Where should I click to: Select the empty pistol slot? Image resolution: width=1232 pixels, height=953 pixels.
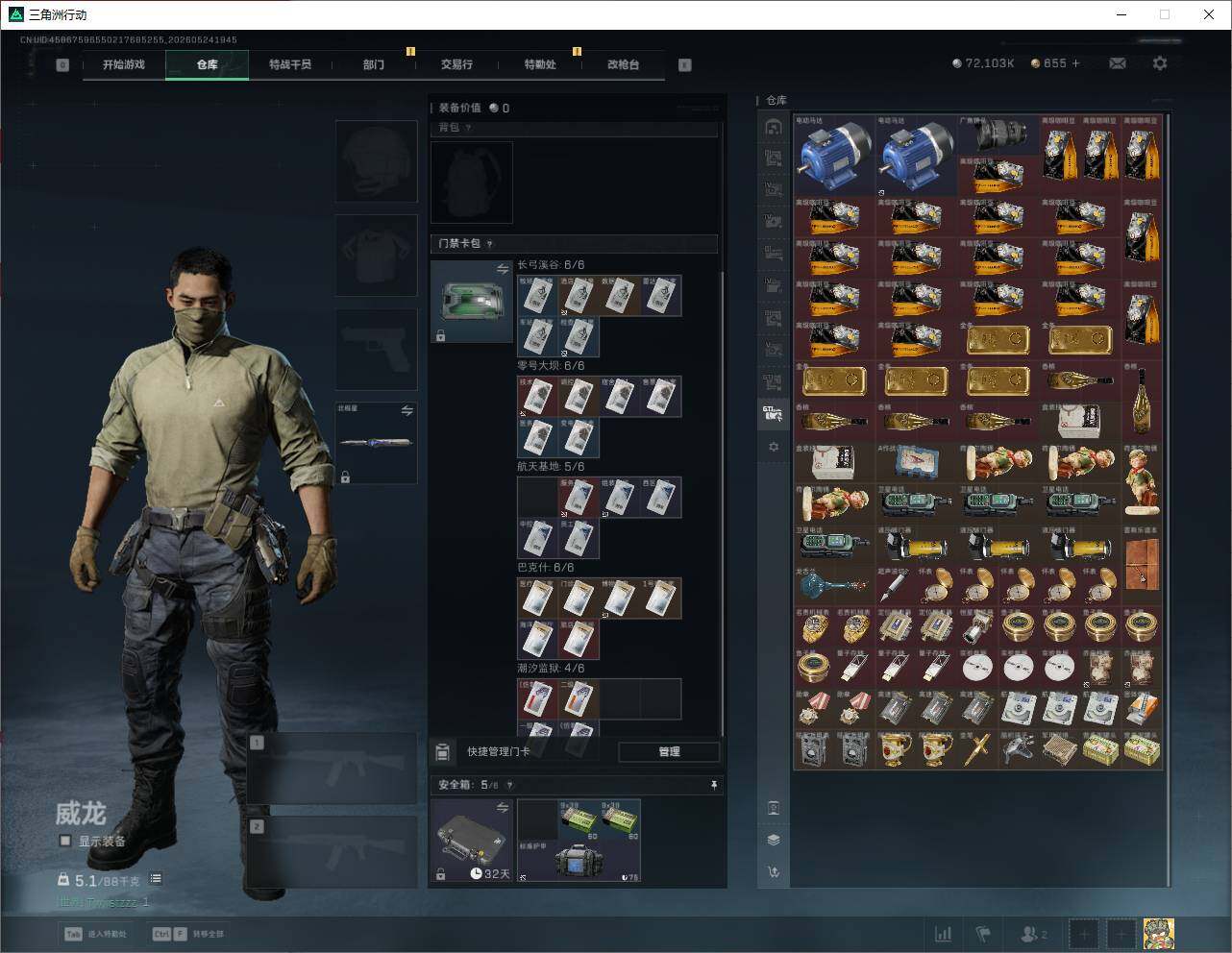(376, 349)
